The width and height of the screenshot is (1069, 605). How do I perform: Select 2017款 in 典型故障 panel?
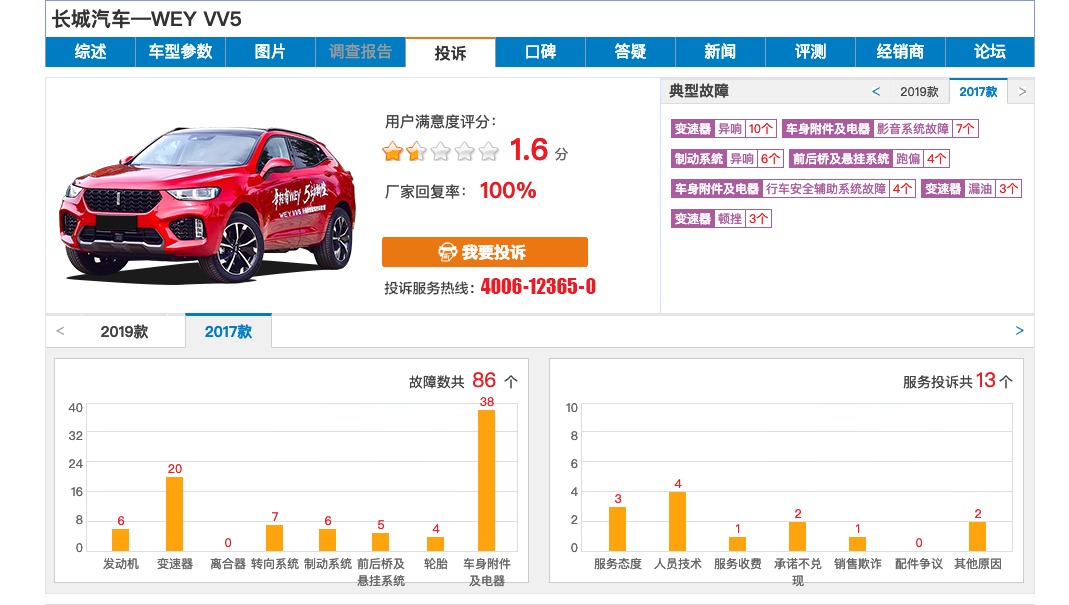coord(978,91)
